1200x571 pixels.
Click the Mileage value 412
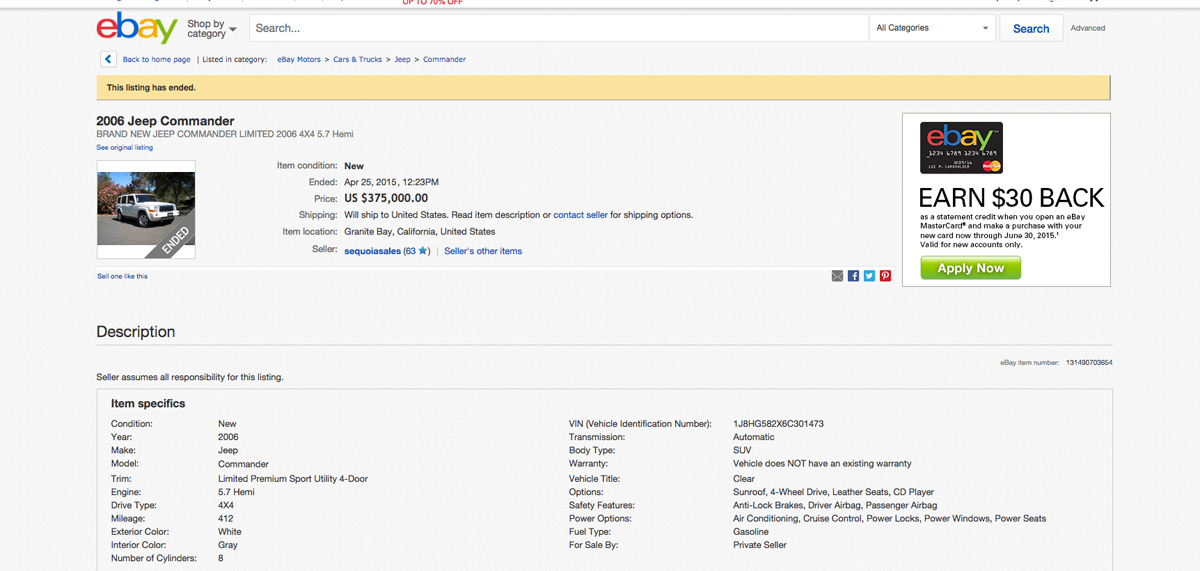pyautogui.click(x=225, y=519)
